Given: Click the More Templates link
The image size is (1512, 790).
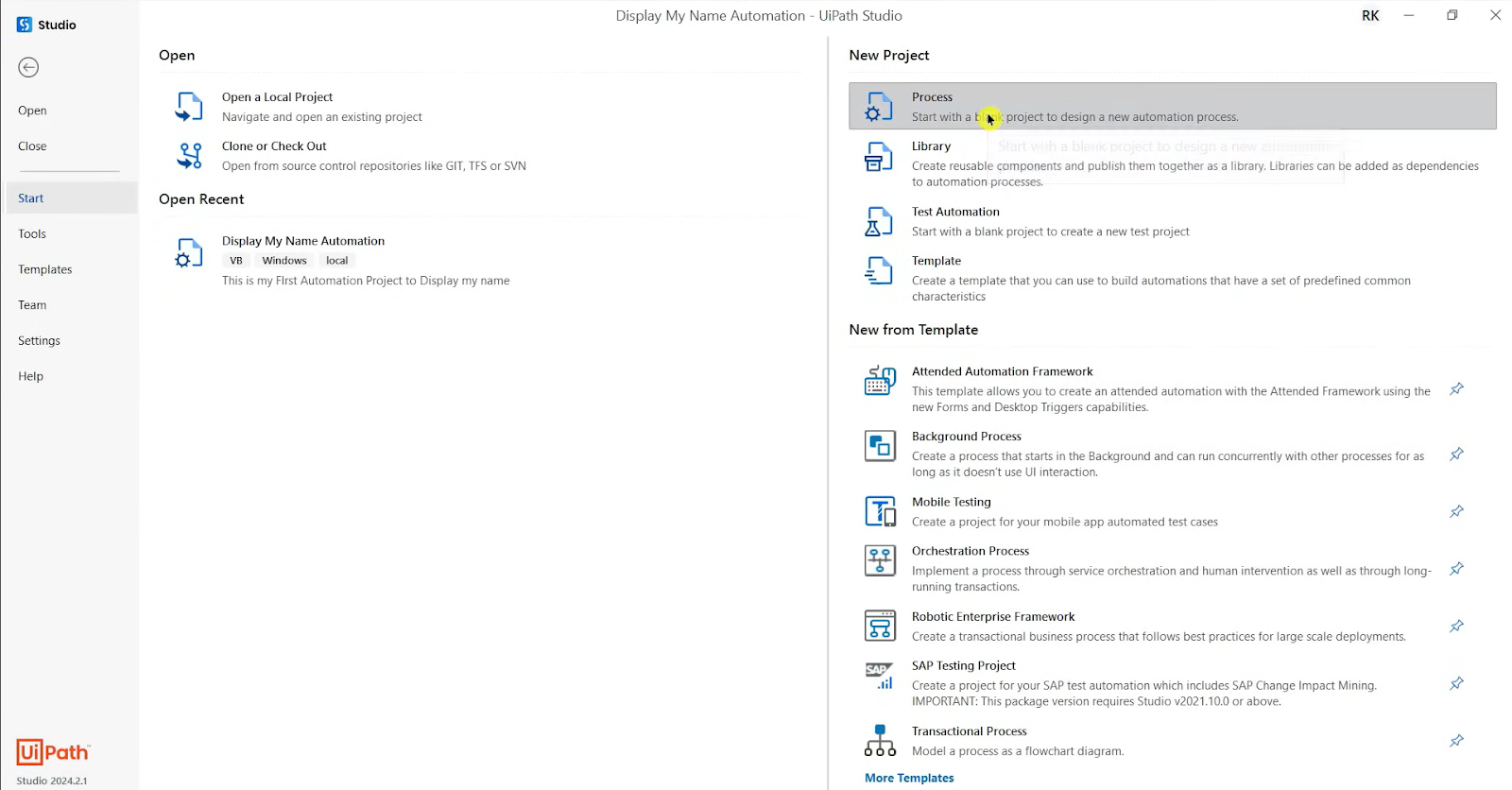Looking at the screenshot, I should tap(909, 778).
